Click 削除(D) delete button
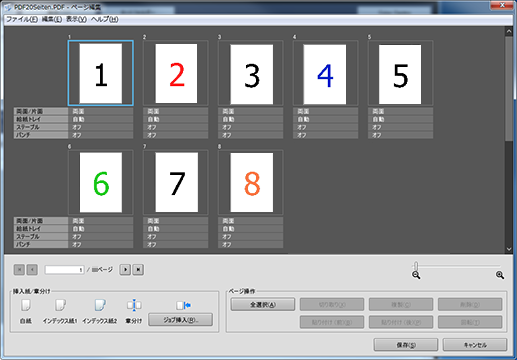 (470, 304)
